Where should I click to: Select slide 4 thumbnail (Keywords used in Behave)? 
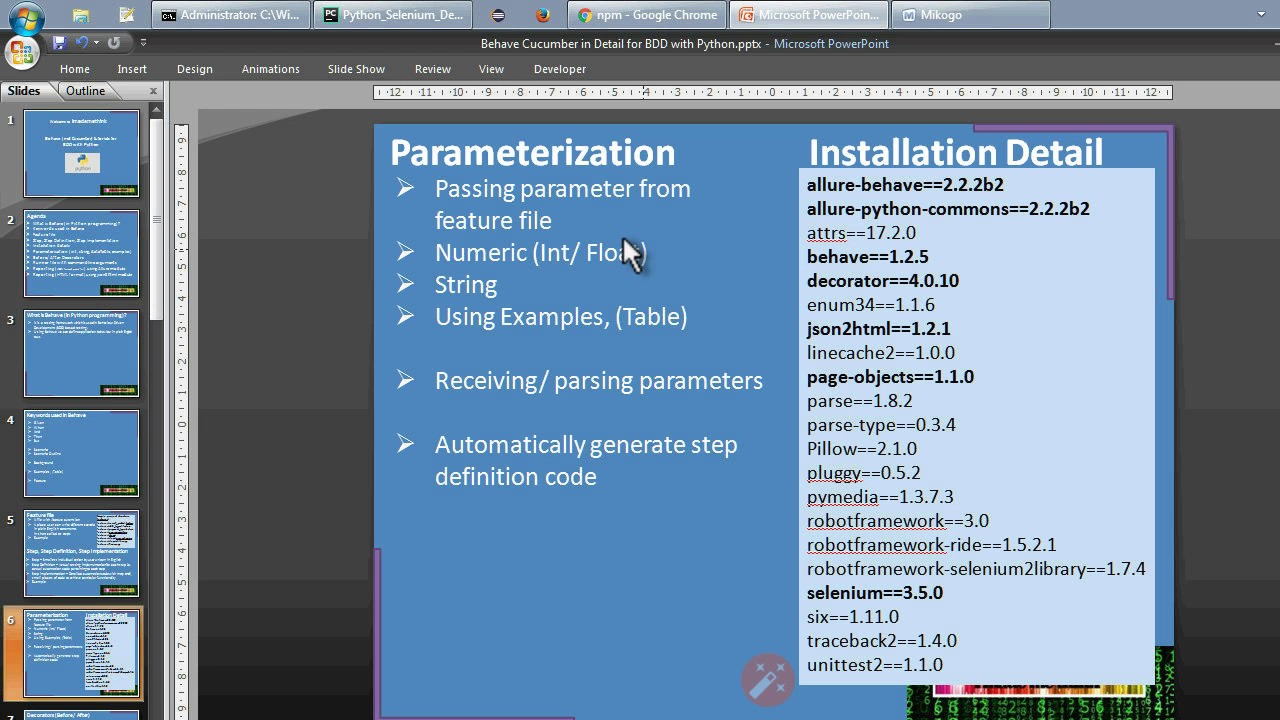82,454
